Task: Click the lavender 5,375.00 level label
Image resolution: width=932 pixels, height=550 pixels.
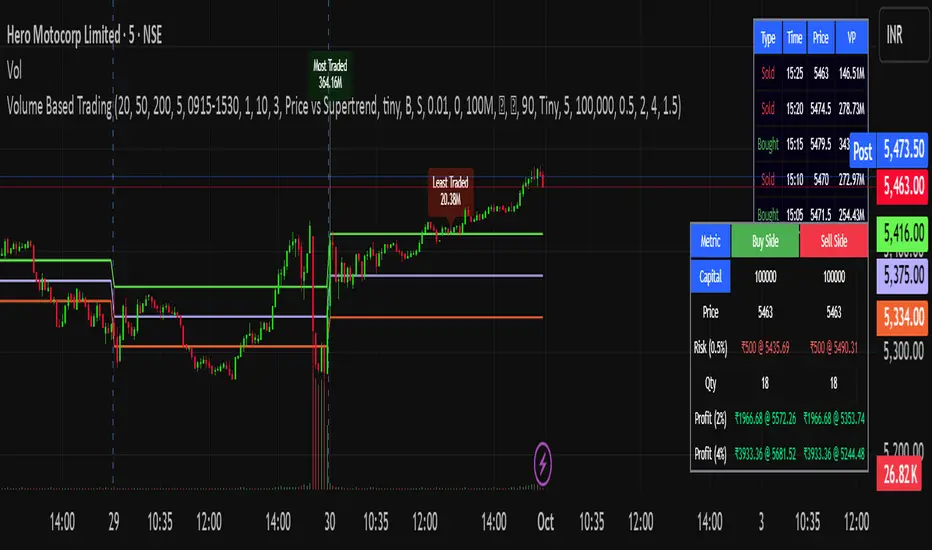Action: [903, 275]
